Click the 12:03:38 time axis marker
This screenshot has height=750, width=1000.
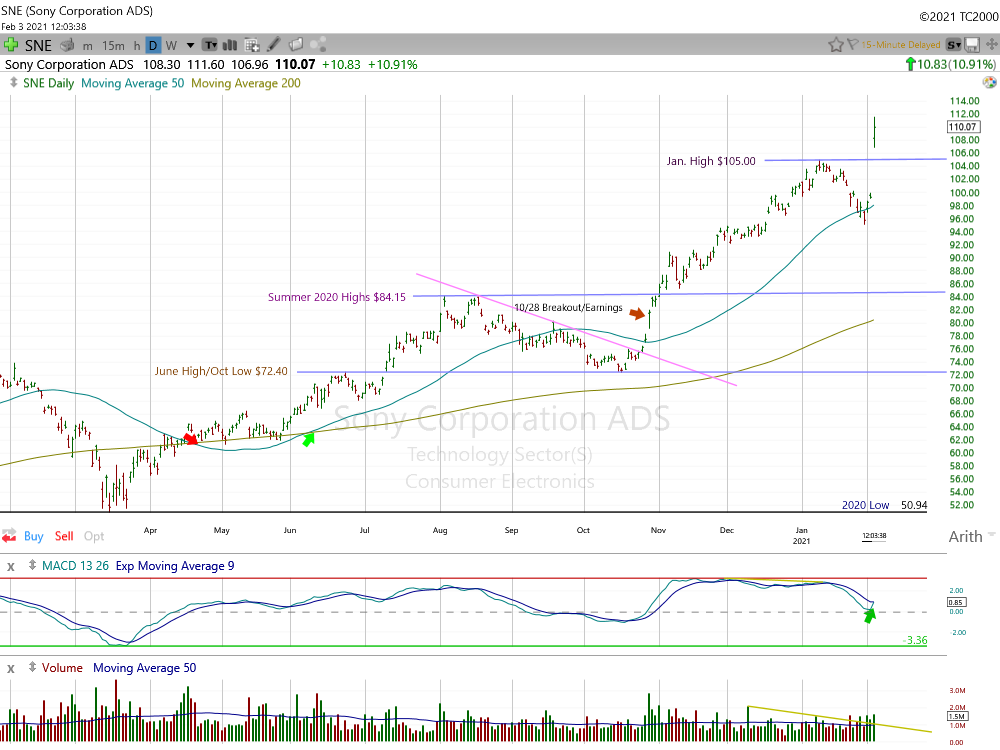874,536
